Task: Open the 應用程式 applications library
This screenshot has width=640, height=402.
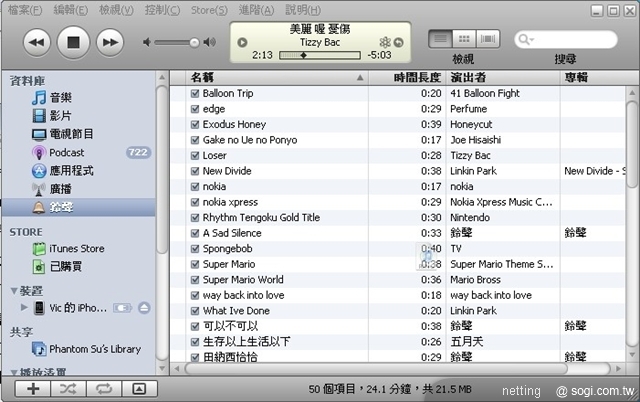Action: click(62, 171)
